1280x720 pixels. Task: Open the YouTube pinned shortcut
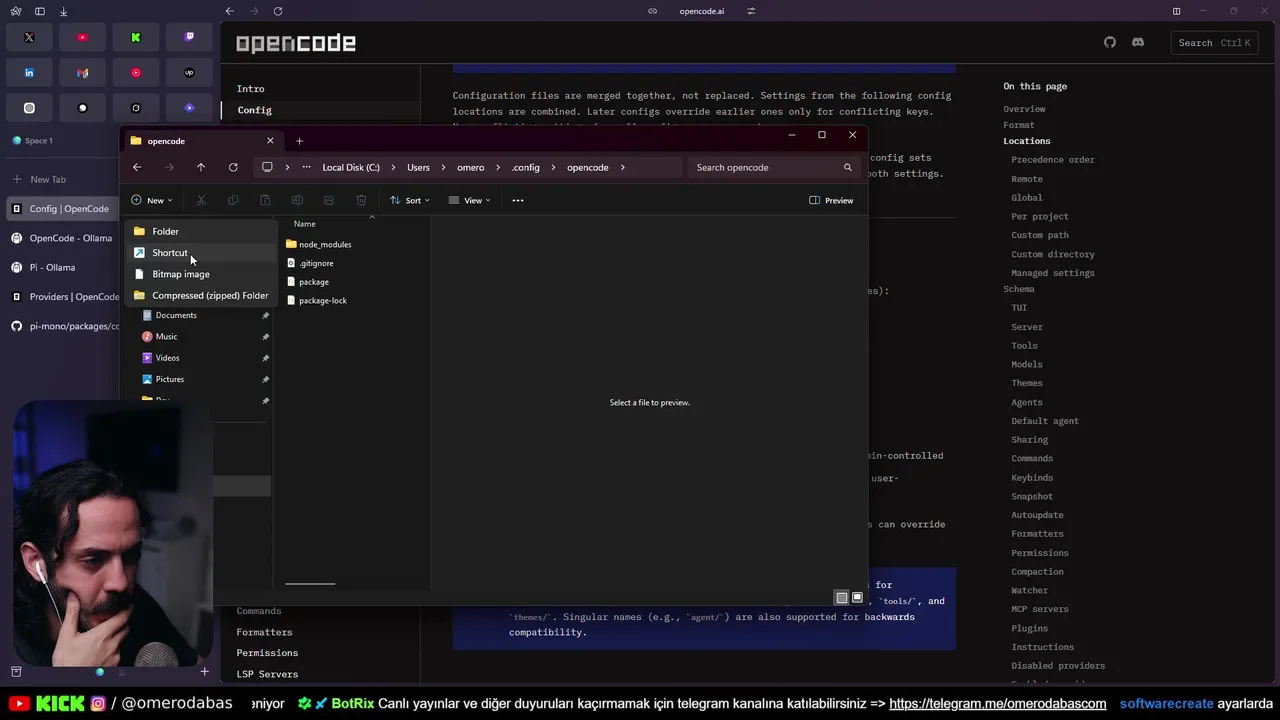[x=82, y=37]
